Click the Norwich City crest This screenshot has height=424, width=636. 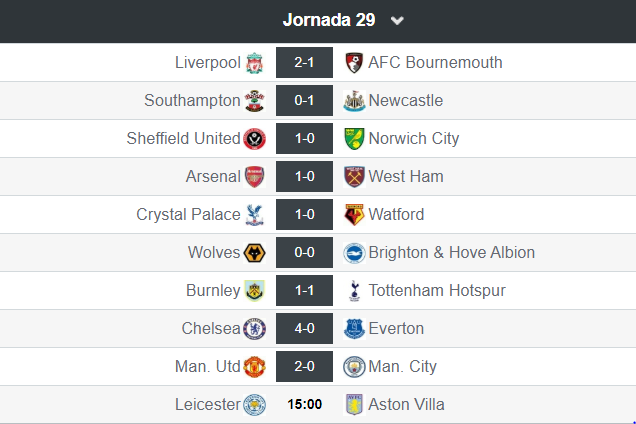pyautogui.click(x=352, y=139)
